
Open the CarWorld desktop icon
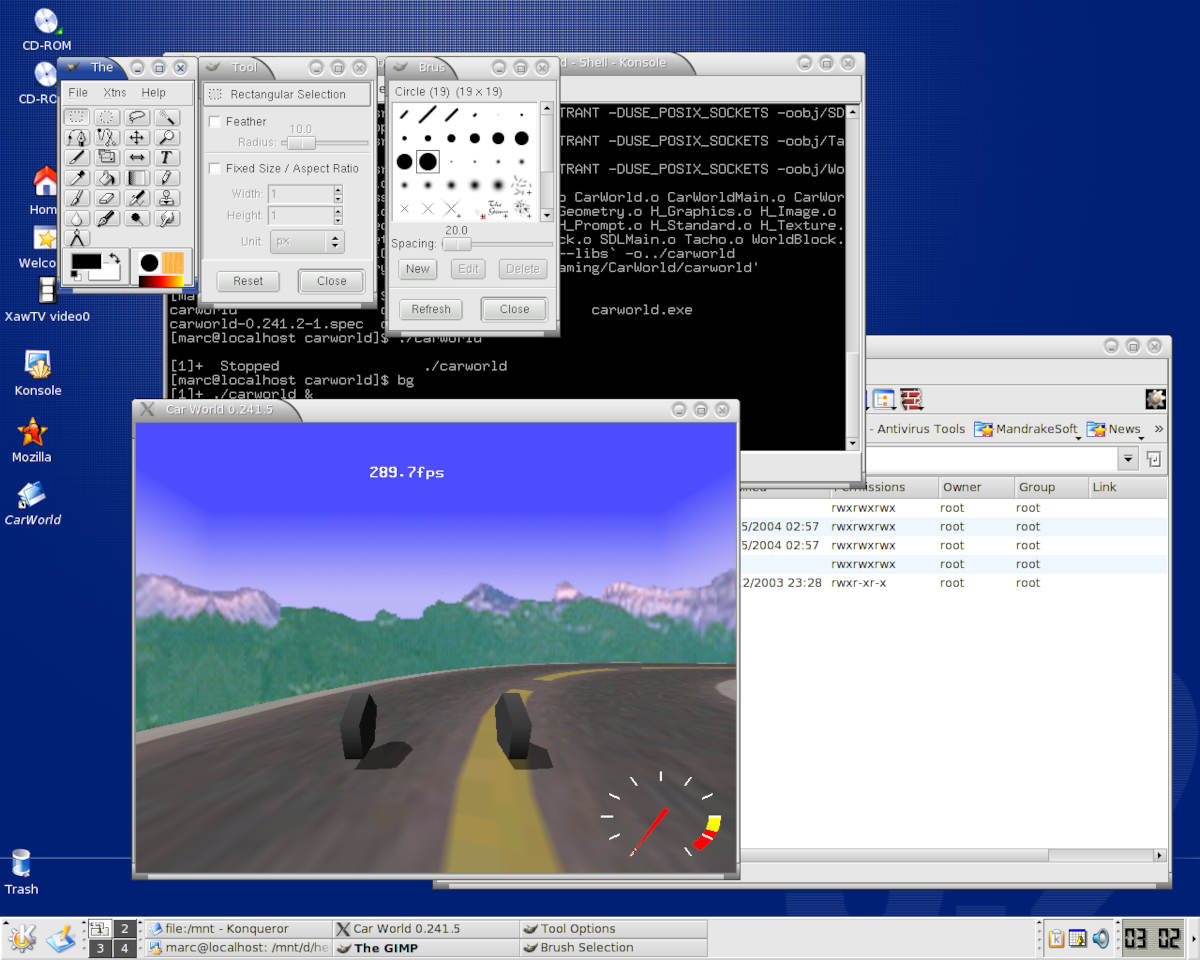point(32,503)
